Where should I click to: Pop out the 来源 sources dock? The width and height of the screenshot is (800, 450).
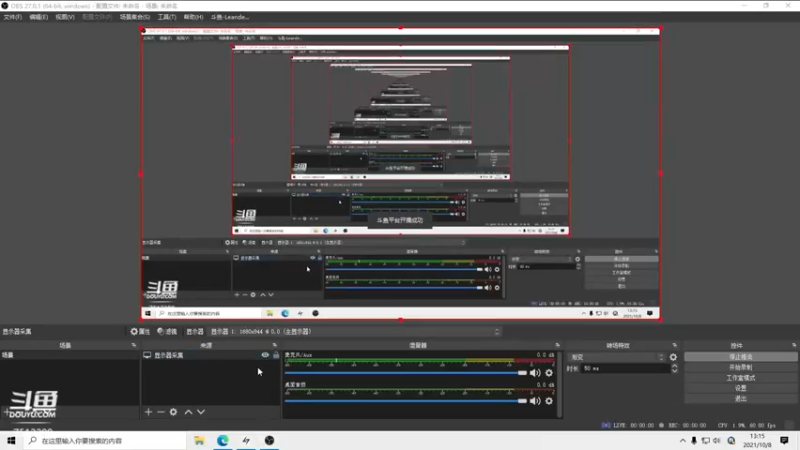point(274,345)
